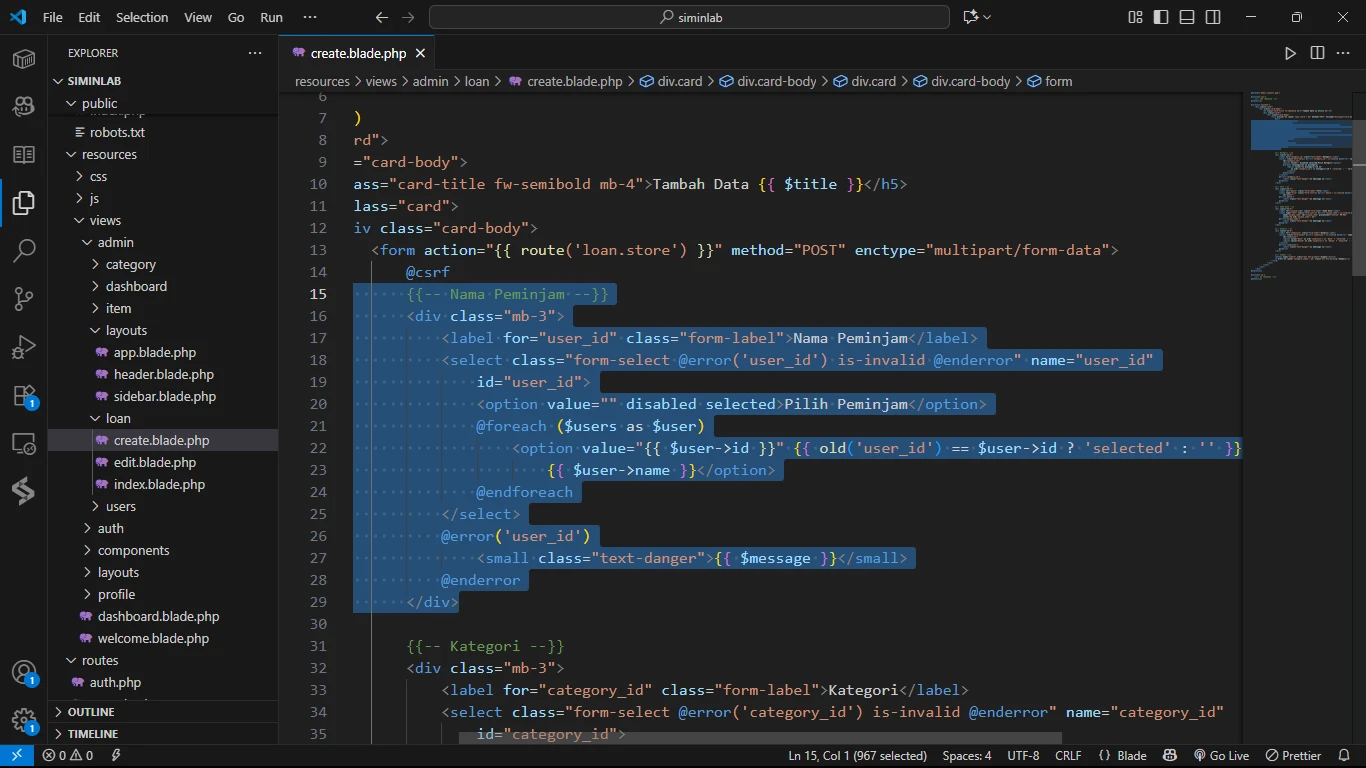Expand the category folder in explorer
This screenshot has width=1366, height=768.
pos(130,264)
